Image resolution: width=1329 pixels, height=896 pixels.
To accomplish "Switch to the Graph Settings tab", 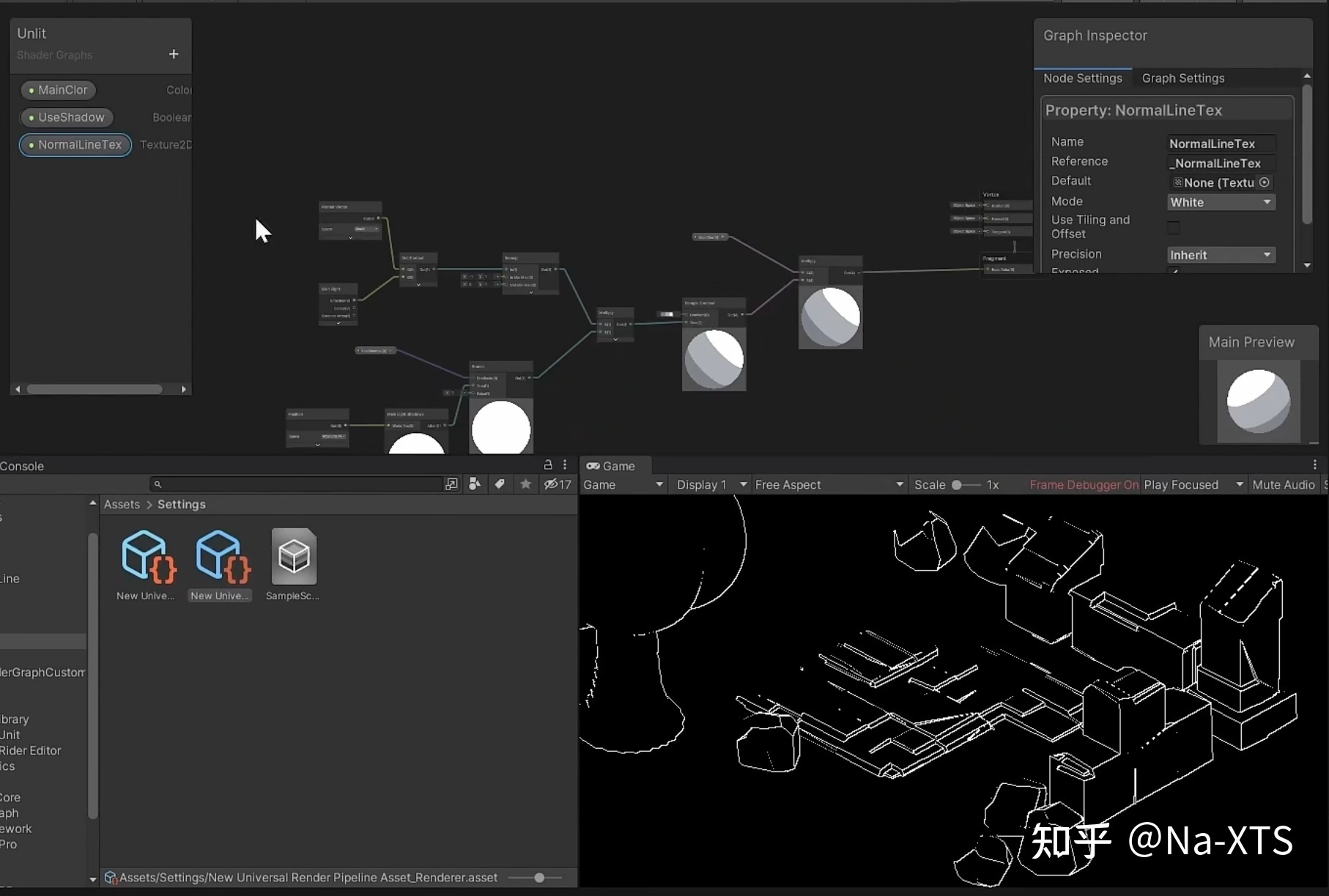I will 1182,78.
